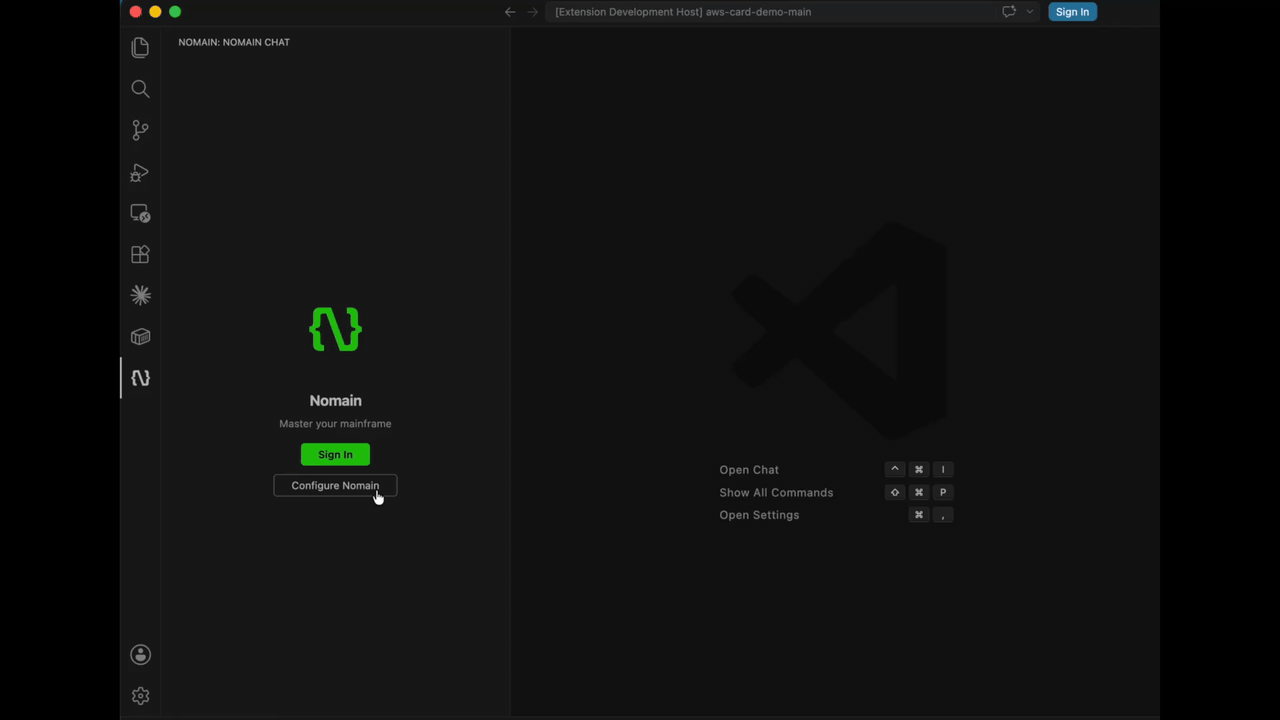
Task: Open the Manage gear icon
Action: pos(140,696)
